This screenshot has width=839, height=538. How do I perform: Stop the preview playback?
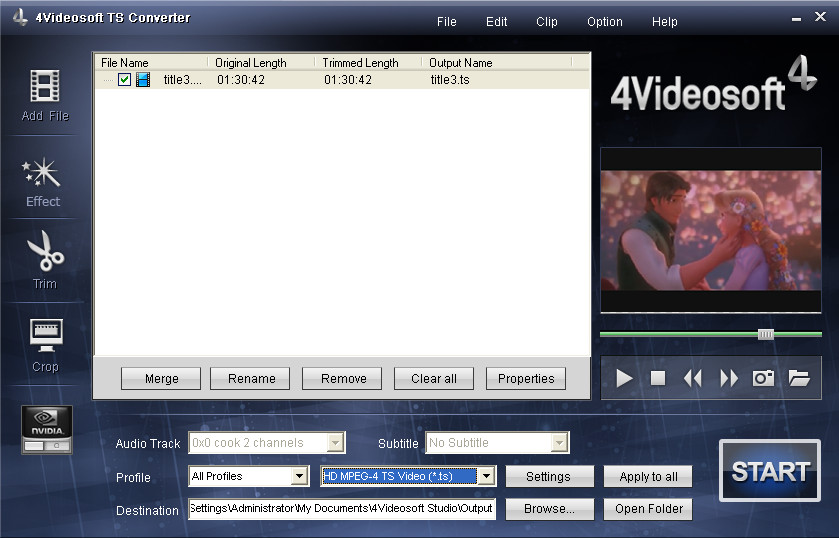pos(658,378)
